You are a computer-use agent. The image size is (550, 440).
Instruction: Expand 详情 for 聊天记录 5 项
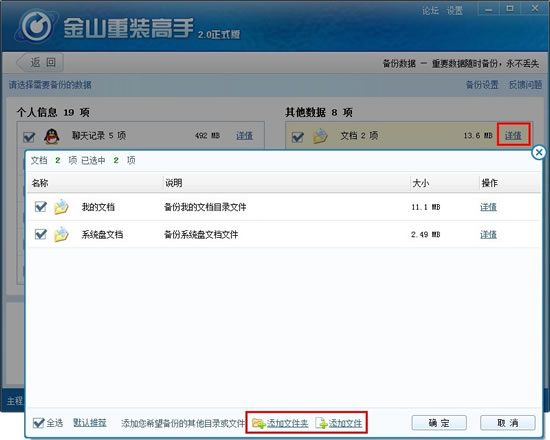tap(244, 135)
